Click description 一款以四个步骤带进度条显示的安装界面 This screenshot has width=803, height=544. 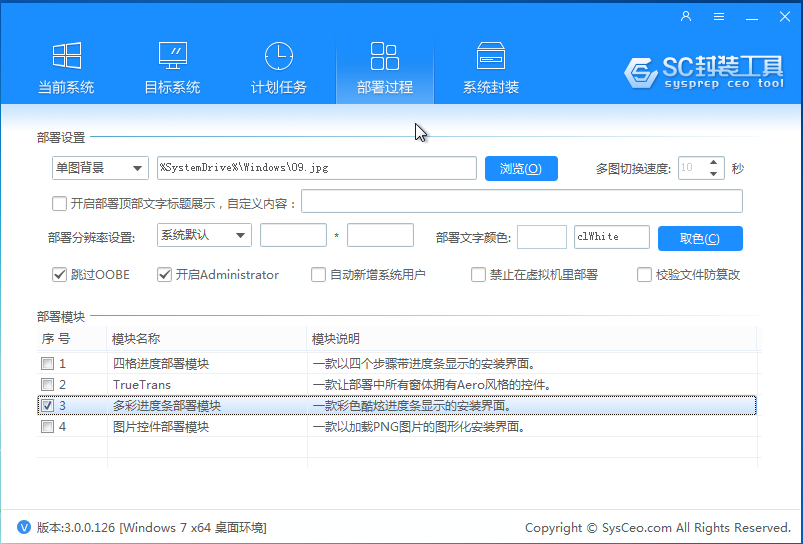425,364
